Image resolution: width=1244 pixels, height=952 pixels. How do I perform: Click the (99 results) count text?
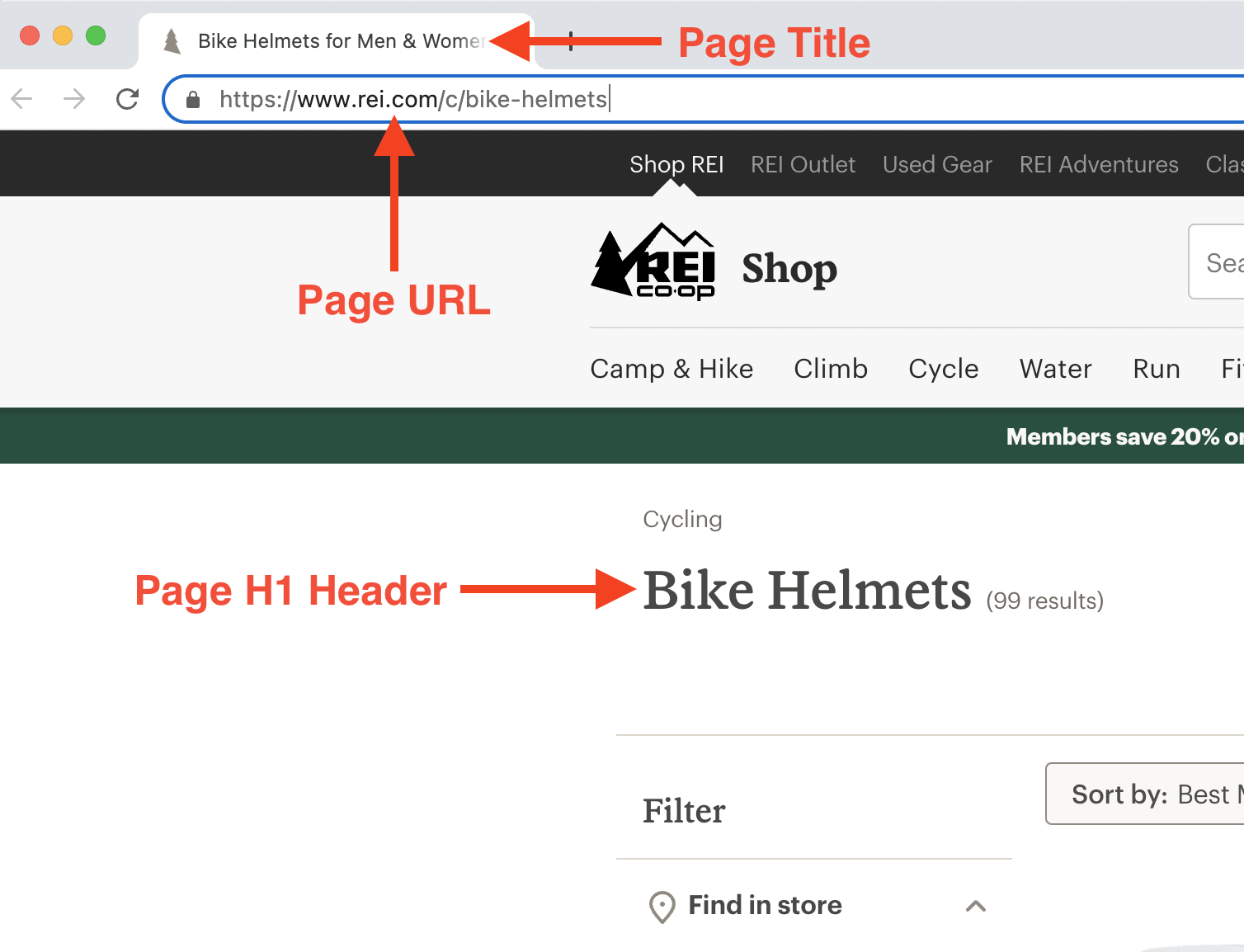coord(1044,601)
